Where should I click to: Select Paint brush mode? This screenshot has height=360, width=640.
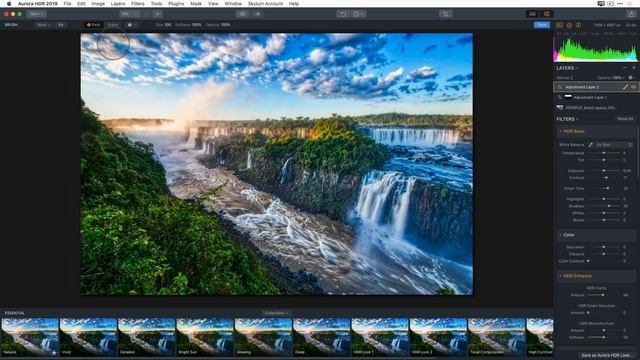[x=94, y=25]
